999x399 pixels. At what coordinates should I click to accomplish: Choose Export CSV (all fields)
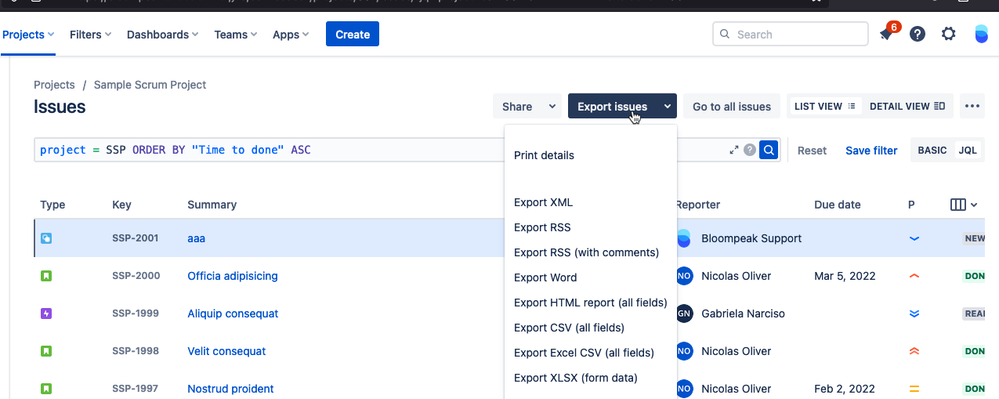tap(569, 328)
